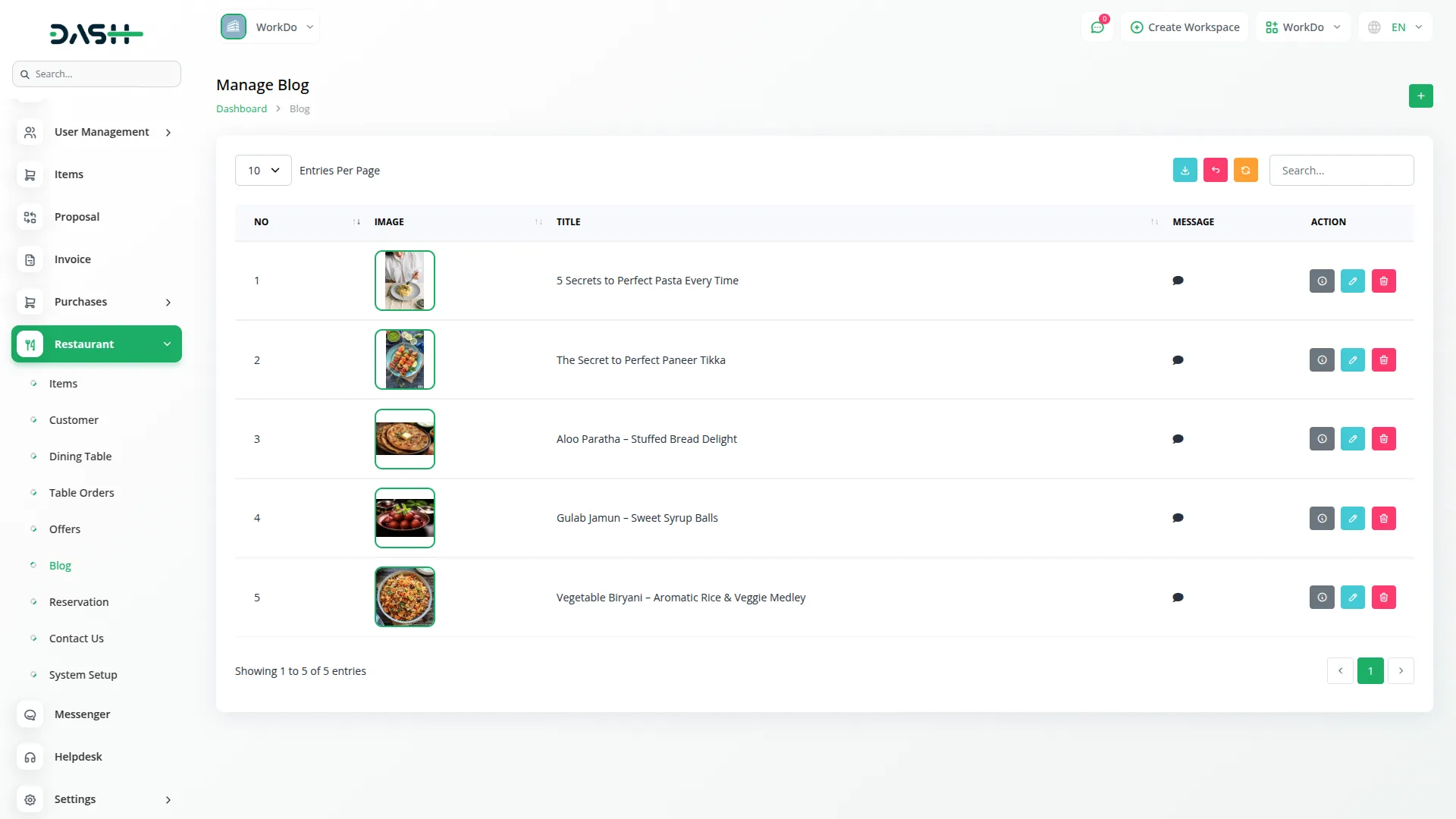Open the export/download icon above the table
Viewport: 1456px width, 819px height.
pos(1185,170)
